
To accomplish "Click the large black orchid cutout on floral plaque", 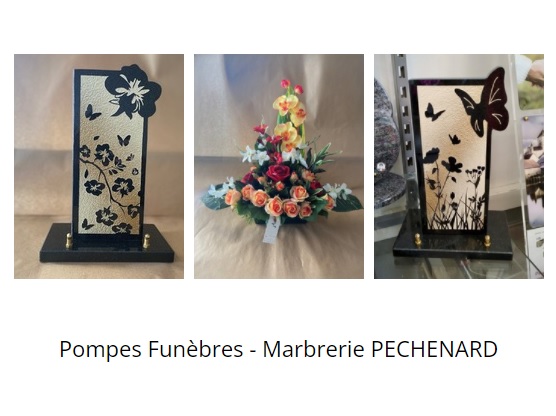I will pos(133,91).
